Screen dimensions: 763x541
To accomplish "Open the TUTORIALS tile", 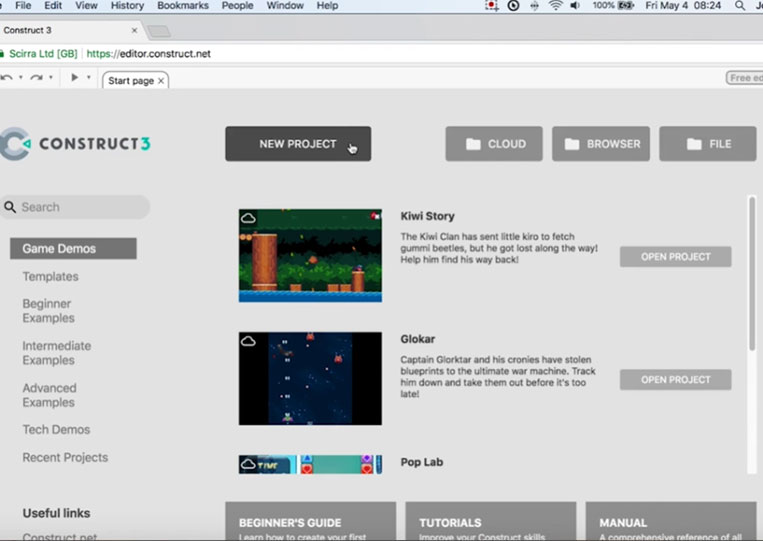I will point(490,522).
